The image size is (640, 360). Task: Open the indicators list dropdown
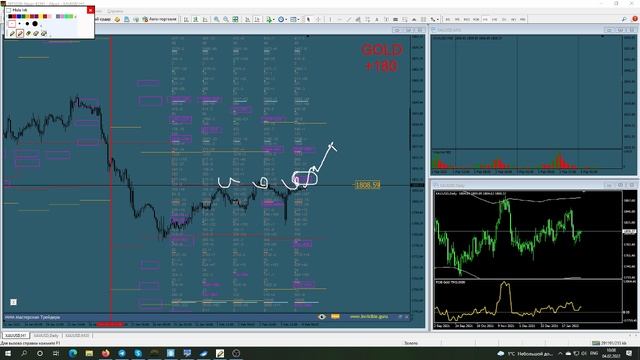pos(270,19)
